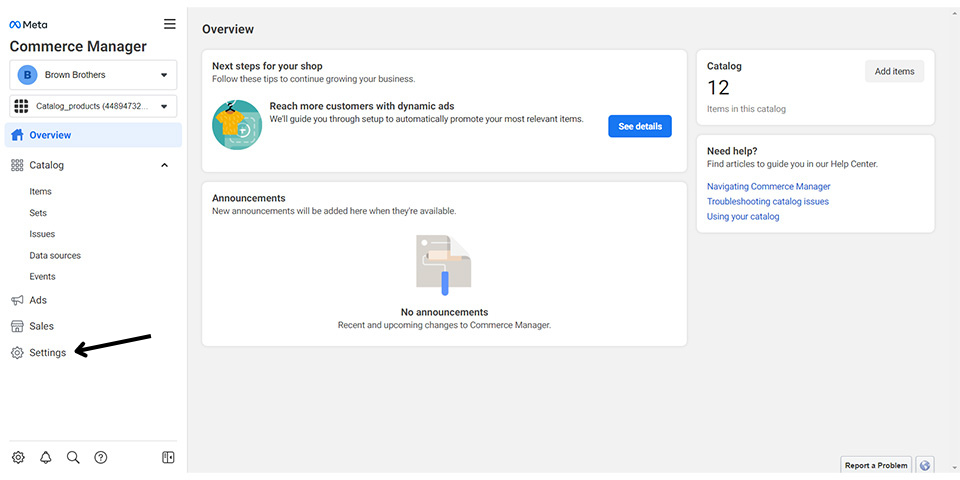This screenshot has height=480, width=960.
Task: Click the Brown Brothers avatar icon
Action: [x=27, y=75]
